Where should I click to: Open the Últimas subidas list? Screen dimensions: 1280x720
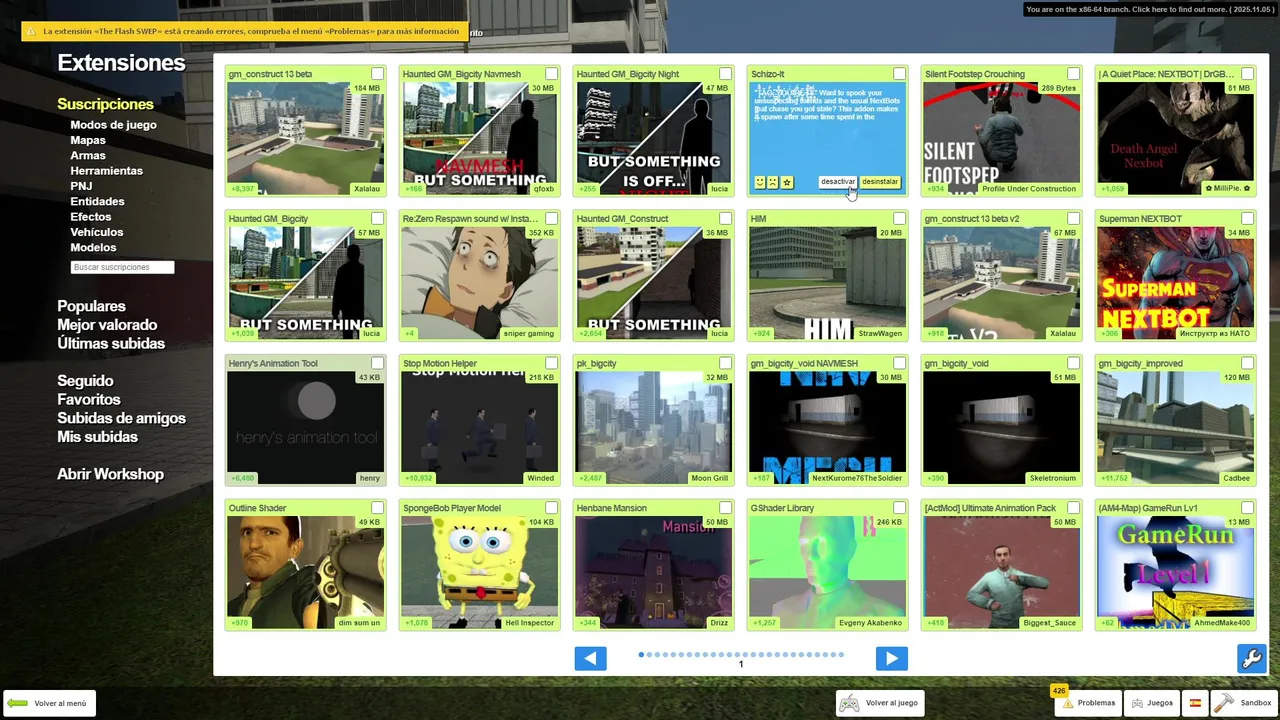coord(111,344)
